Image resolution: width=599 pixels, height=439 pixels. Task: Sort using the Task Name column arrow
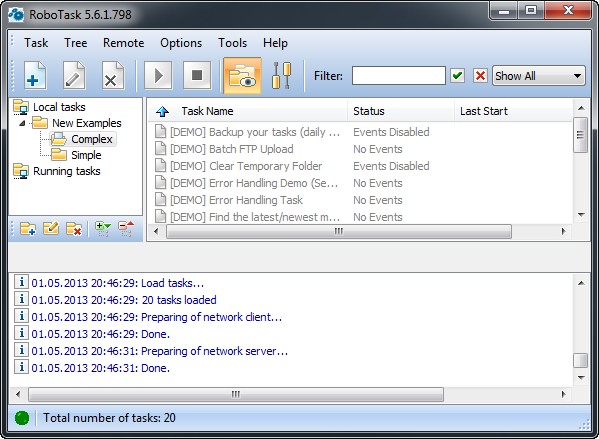163,111
